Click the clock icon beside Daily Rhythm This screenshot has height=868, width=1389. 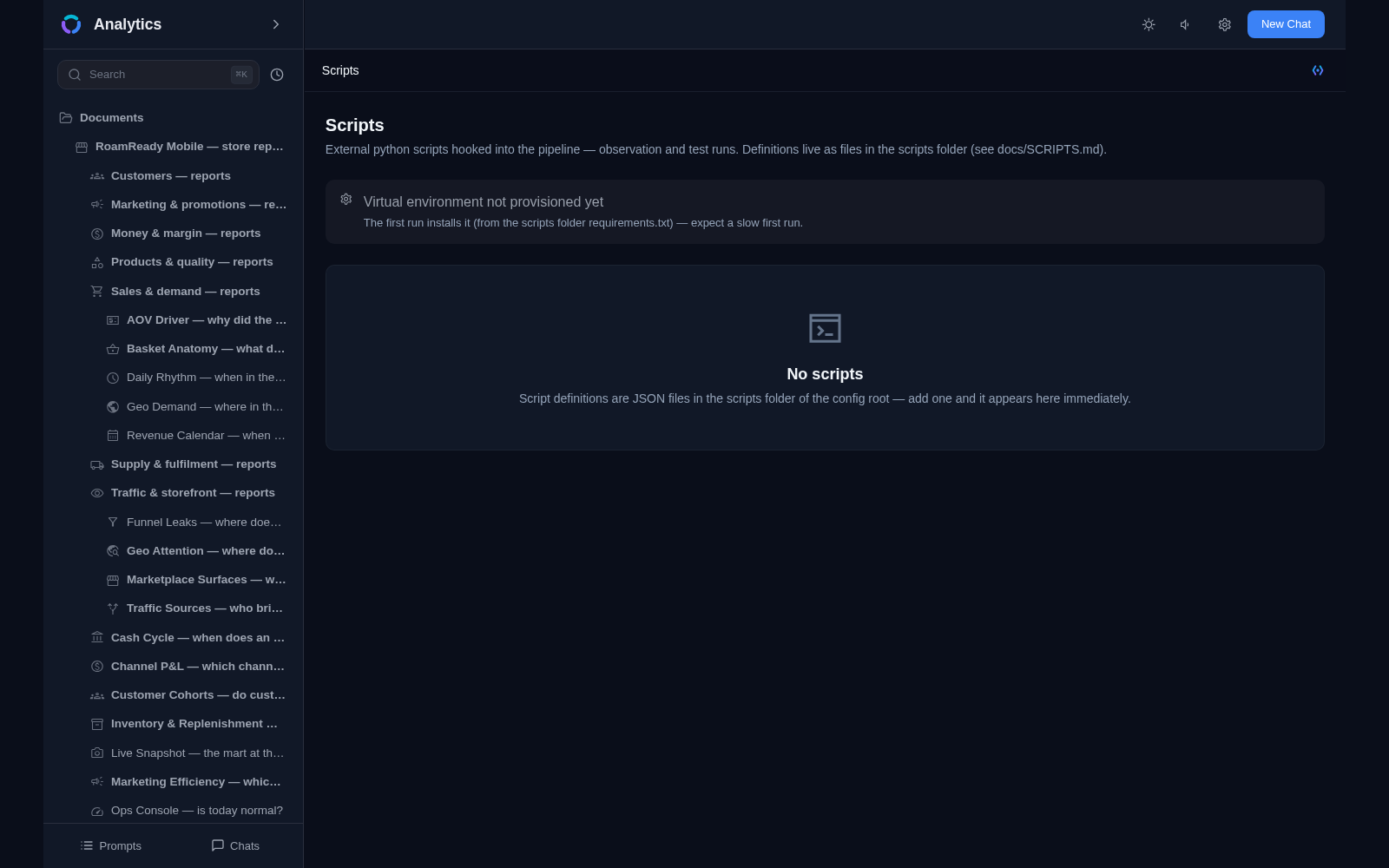[113, 378]
